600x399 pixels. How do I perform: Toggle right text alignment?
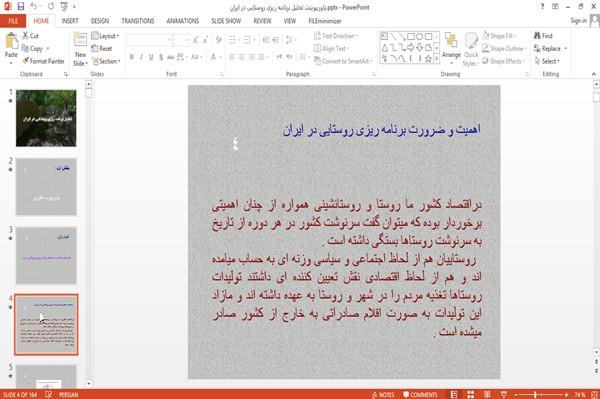[x=251, y=57]
